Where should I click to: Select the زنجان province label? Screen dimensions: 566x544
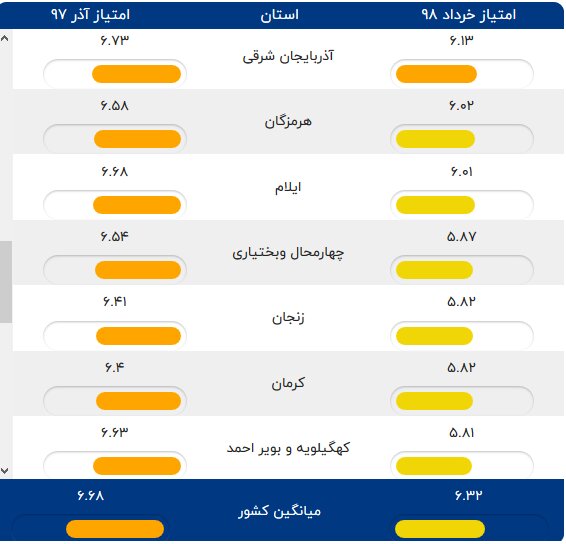288,318
